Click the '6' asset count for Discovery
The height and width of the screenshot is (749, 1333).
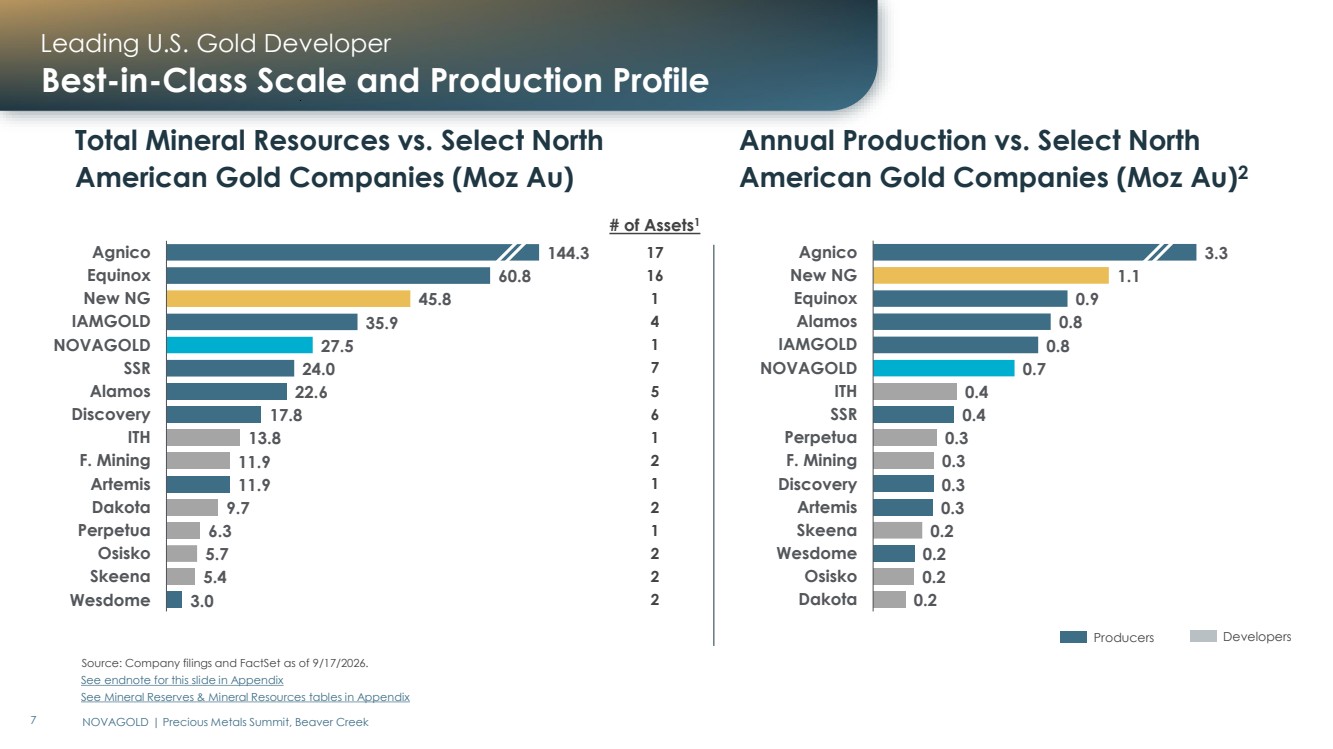655,415
